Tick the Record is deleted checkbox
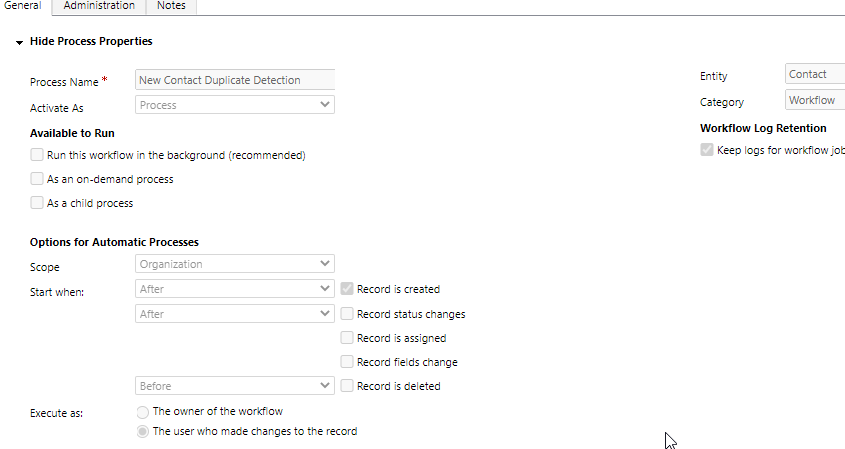The height and width of the screenshot is (449, 845). pyautogui.click(x=347, y=386)
